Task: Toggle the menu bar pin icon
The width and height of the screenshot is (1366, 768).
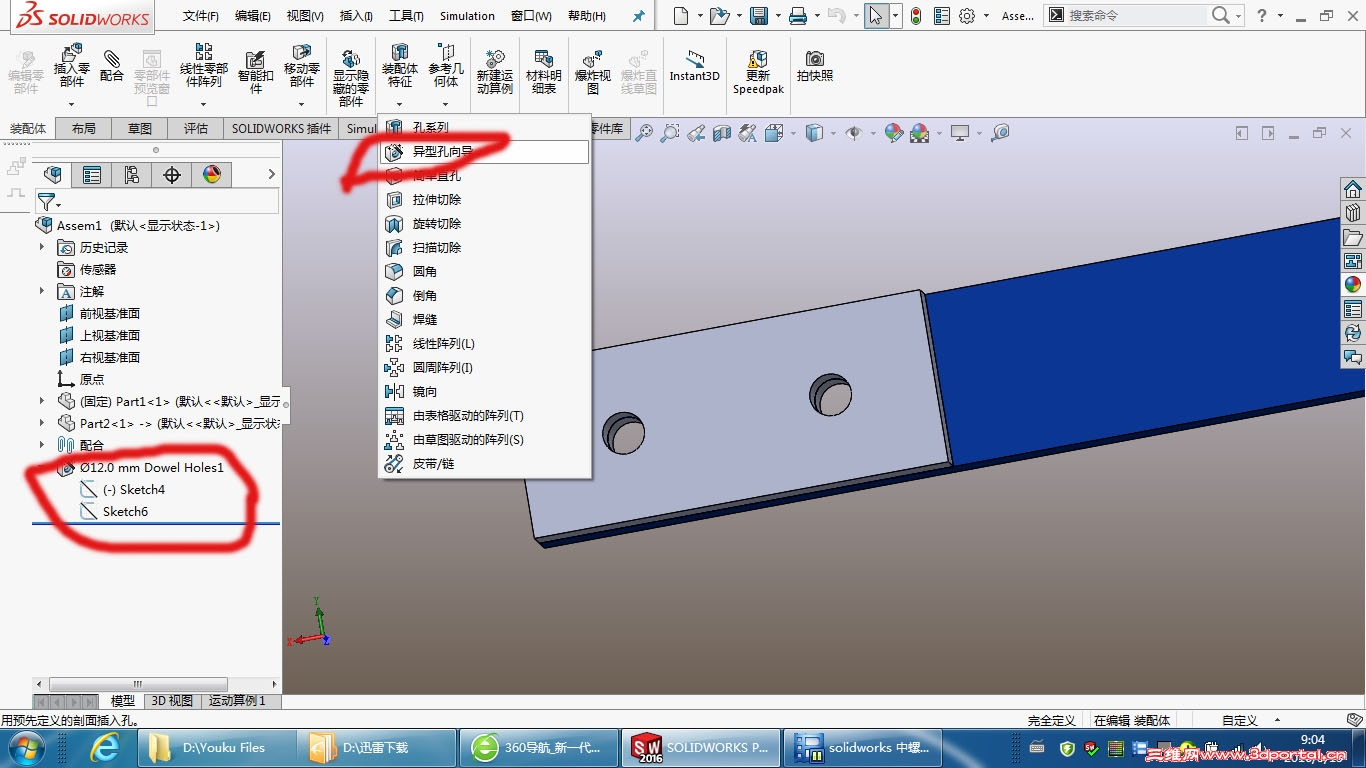Action: 639,16
